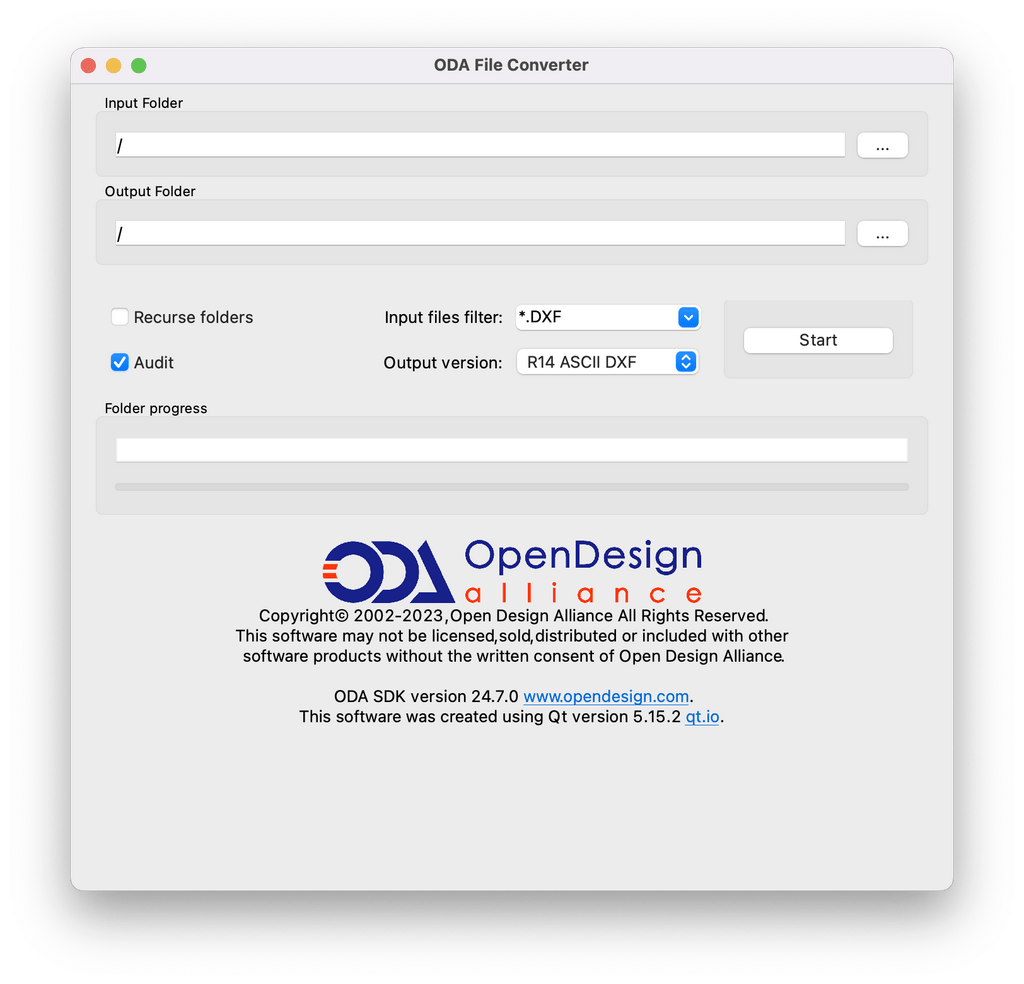Disable the Audit checkbox
Viewport: 1024px width, 984px height.
point(120,362)
